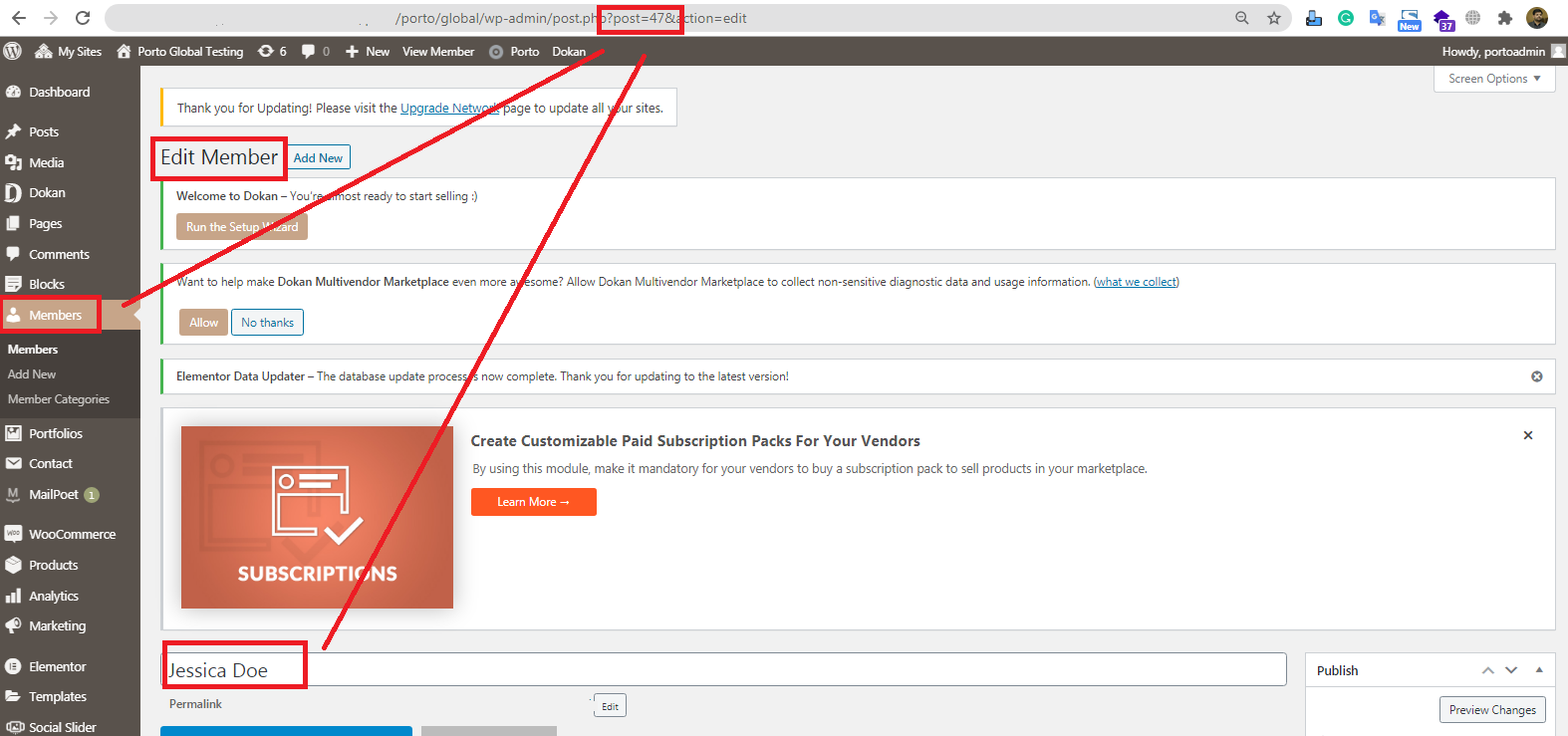Image resolution: width=1568 pixels, height=736 pixels.
Task: Open the Google Translate extension icon
Action: click(1378, 18)
